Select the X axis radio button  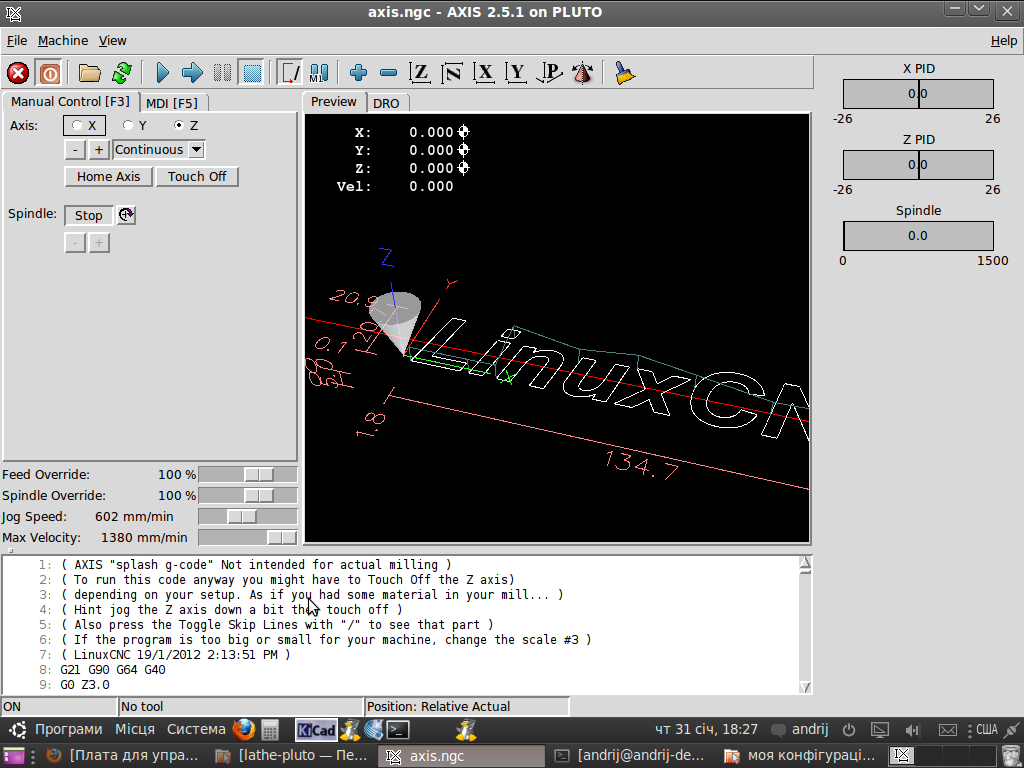click(x=78, y=126)
